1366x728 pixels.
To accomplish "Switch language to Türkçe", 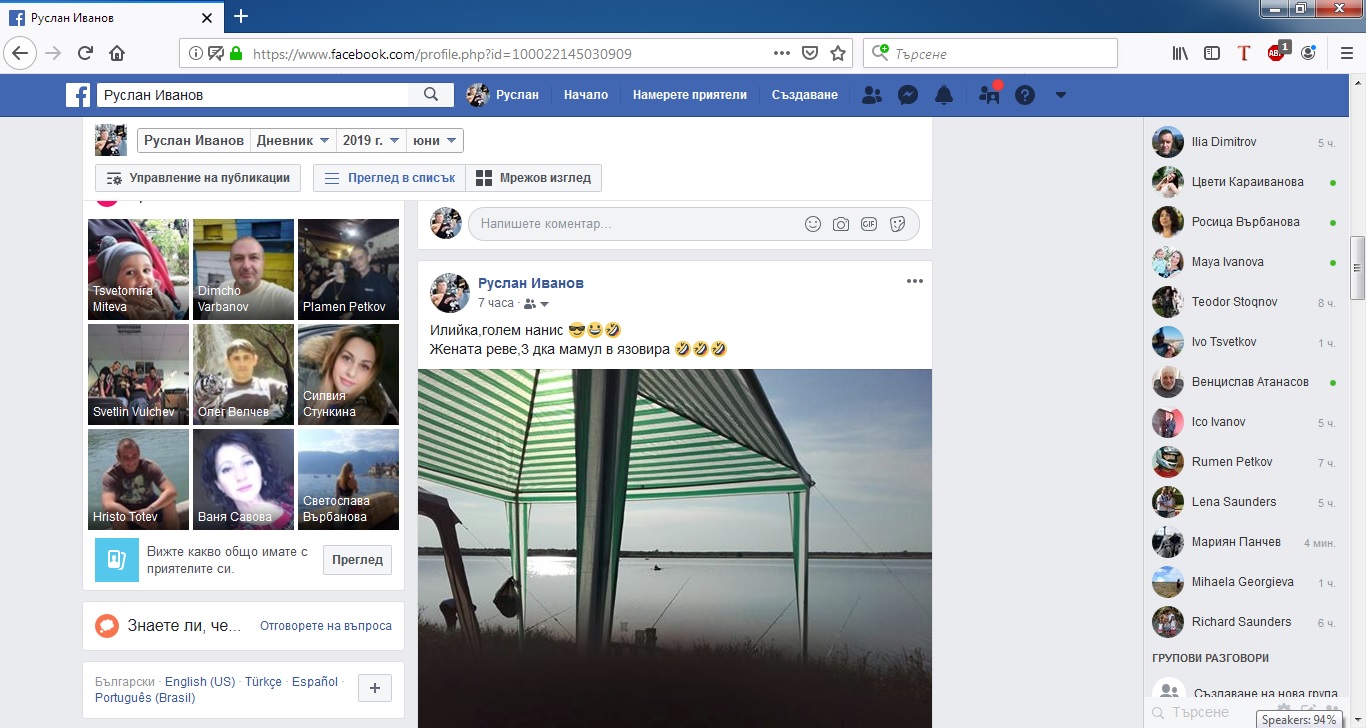I will [x=263, y=682].
